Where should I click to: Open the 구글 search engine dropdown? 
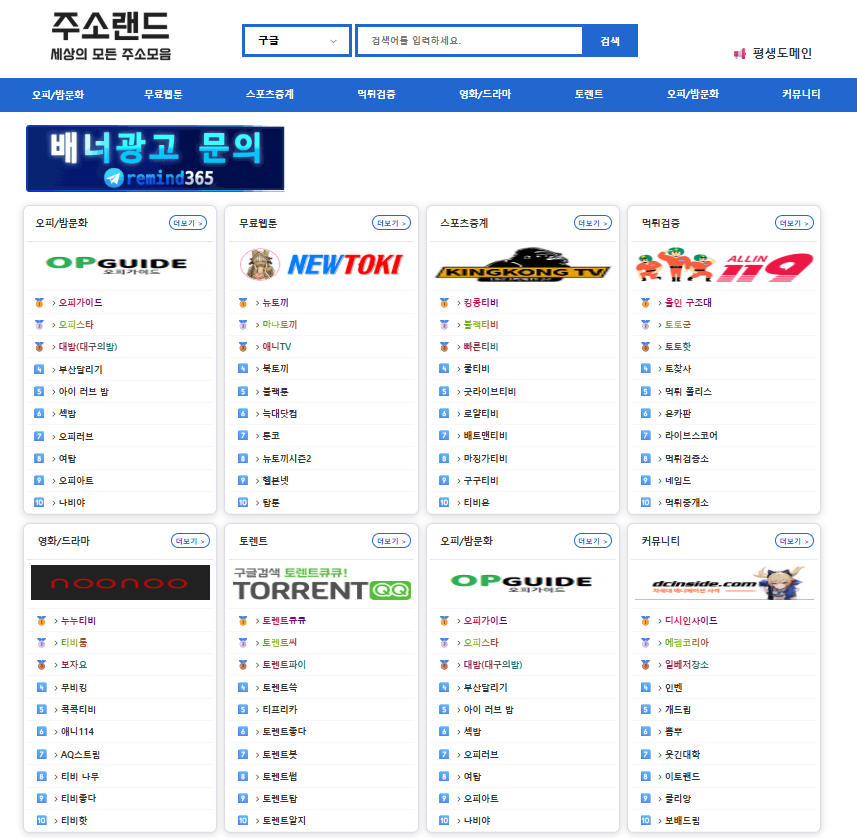pyautogui.click(x=297, y=40)
